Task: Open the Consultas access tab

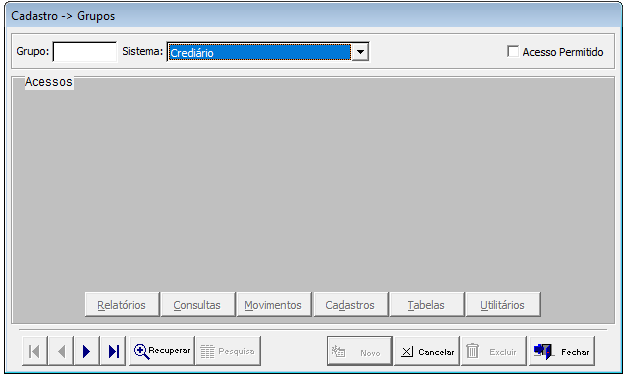Action: click(198, 305)
